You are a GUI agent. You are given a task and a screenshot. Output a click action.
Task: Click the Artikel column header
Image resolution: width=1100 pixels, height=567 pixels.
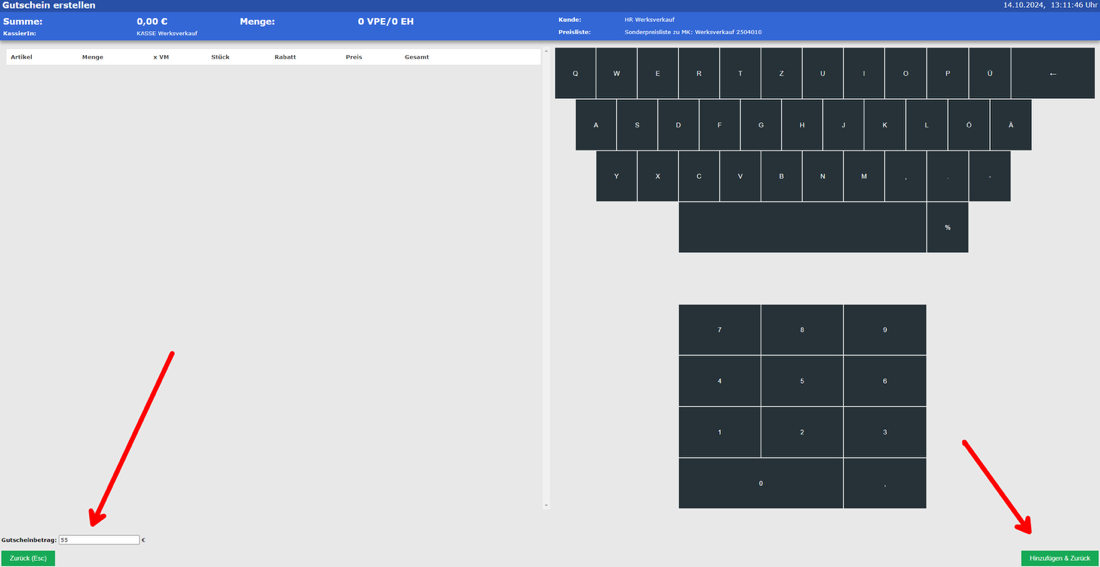(x=22, y=57)
